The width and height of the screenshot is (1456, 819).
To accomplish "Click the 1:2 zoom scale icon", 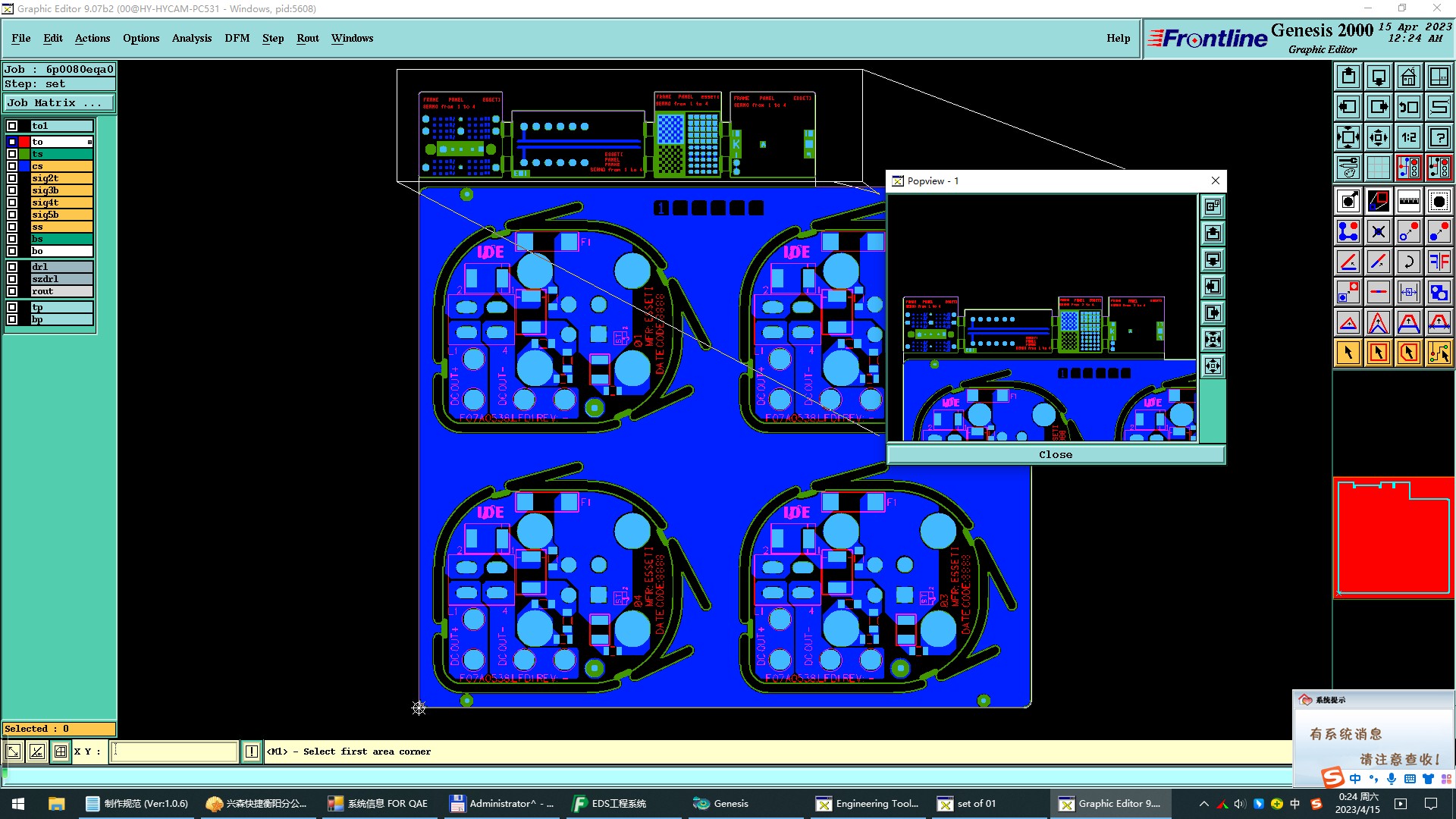I will pyautogui.click(x=1408, y=137).
